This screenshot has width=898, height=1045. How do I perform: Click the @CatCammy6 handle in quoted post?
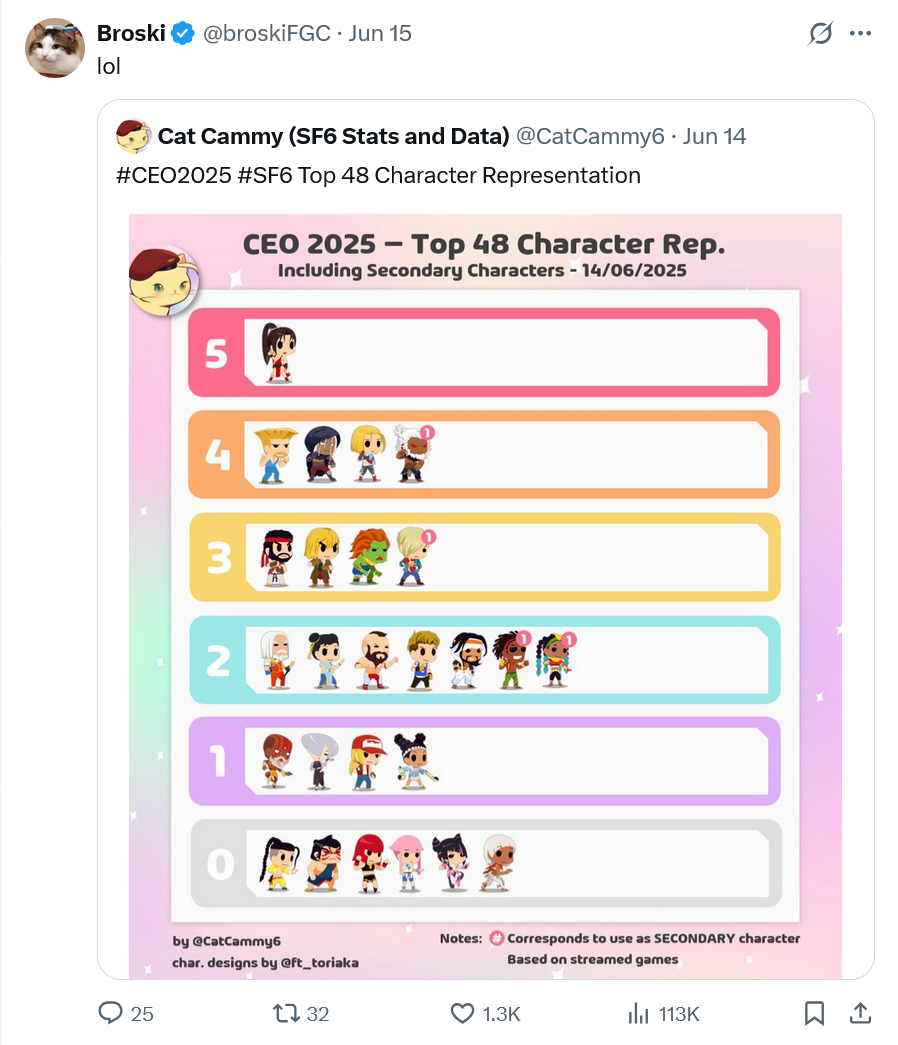[x=590, y=136]
